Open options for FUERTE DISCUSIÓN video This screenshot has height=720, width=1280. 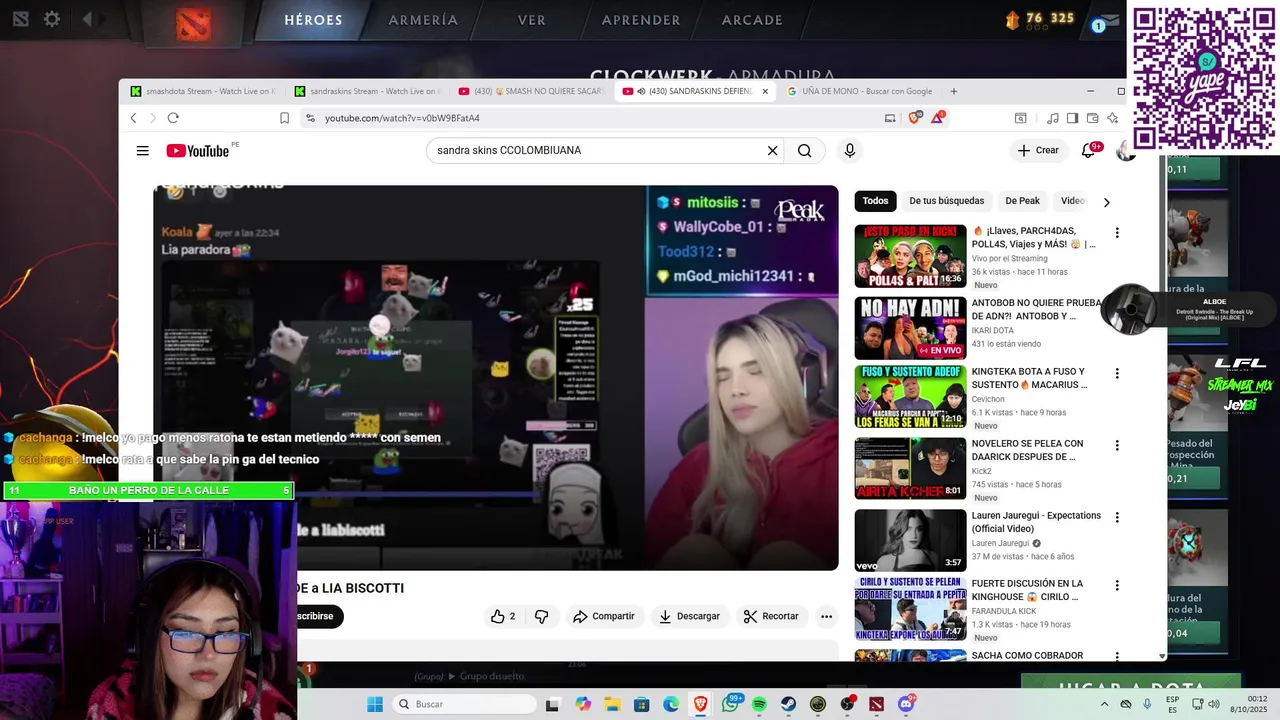(x=1117, y=585)
